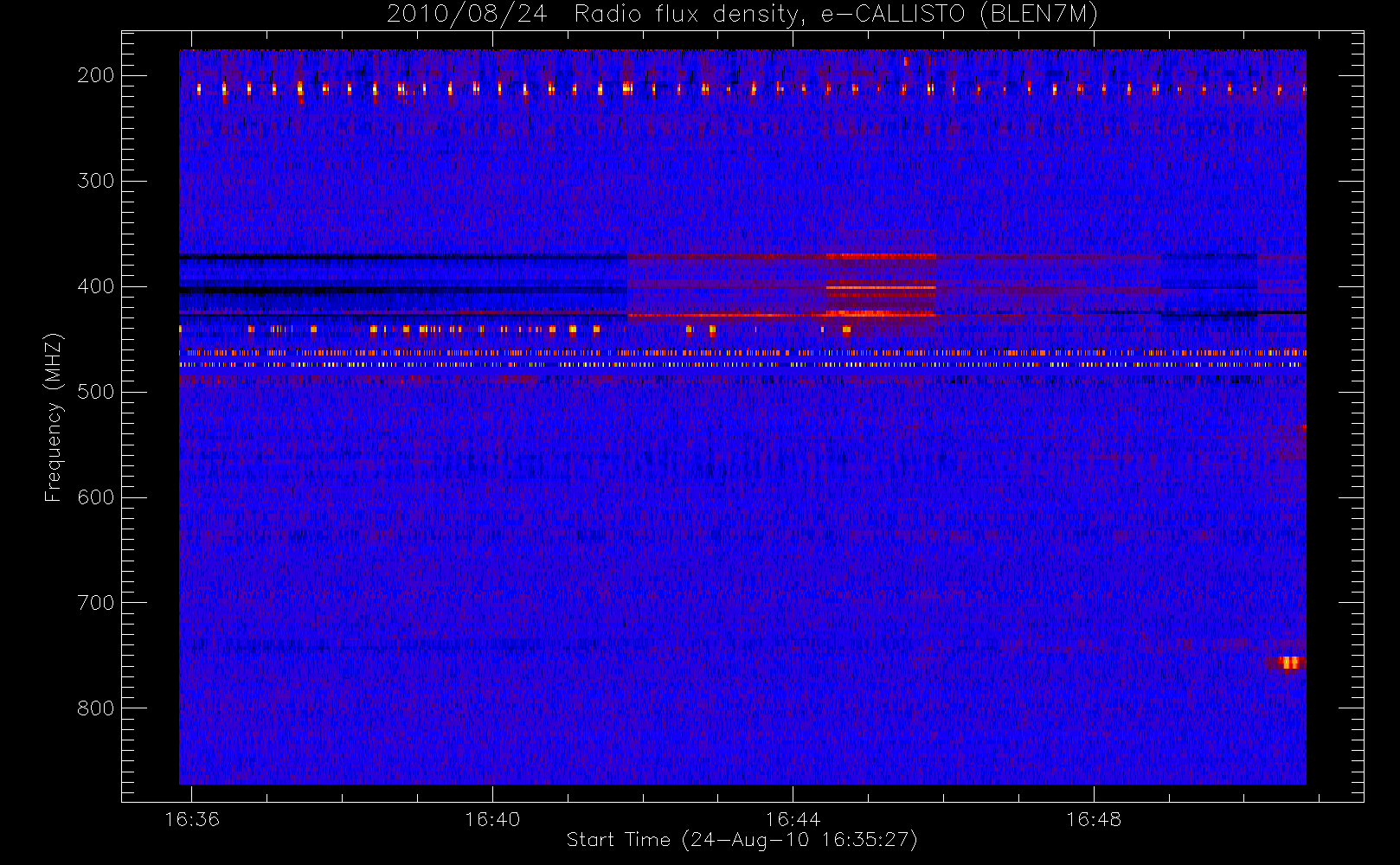
Task: Click the 16:44 time tick label
Action: tap(793, 818)
